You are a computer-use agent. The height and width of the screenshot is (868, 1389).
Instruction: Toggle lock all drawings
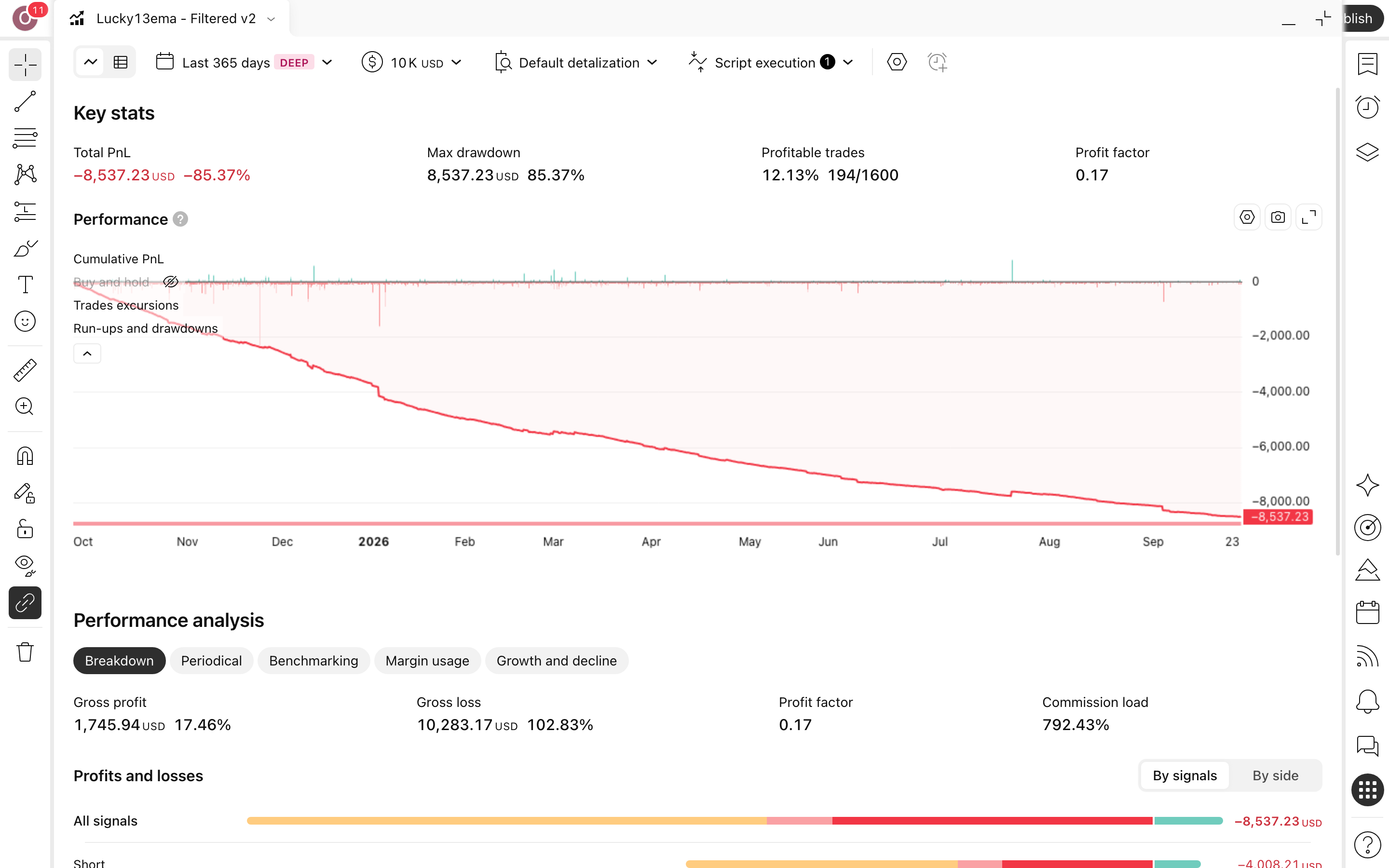point(25,529)
